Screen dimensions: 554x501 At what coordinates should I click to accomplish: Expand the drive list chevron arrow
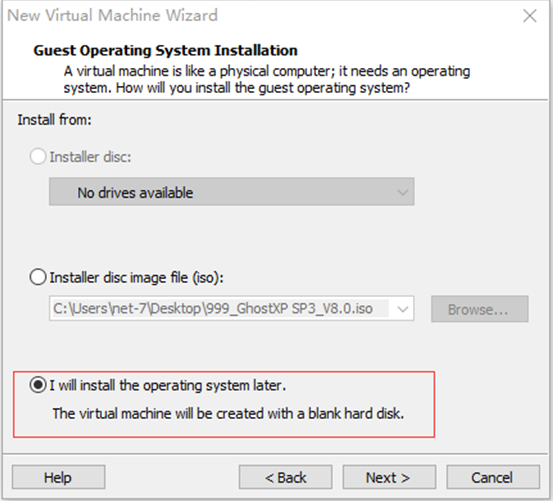[402, 193]
